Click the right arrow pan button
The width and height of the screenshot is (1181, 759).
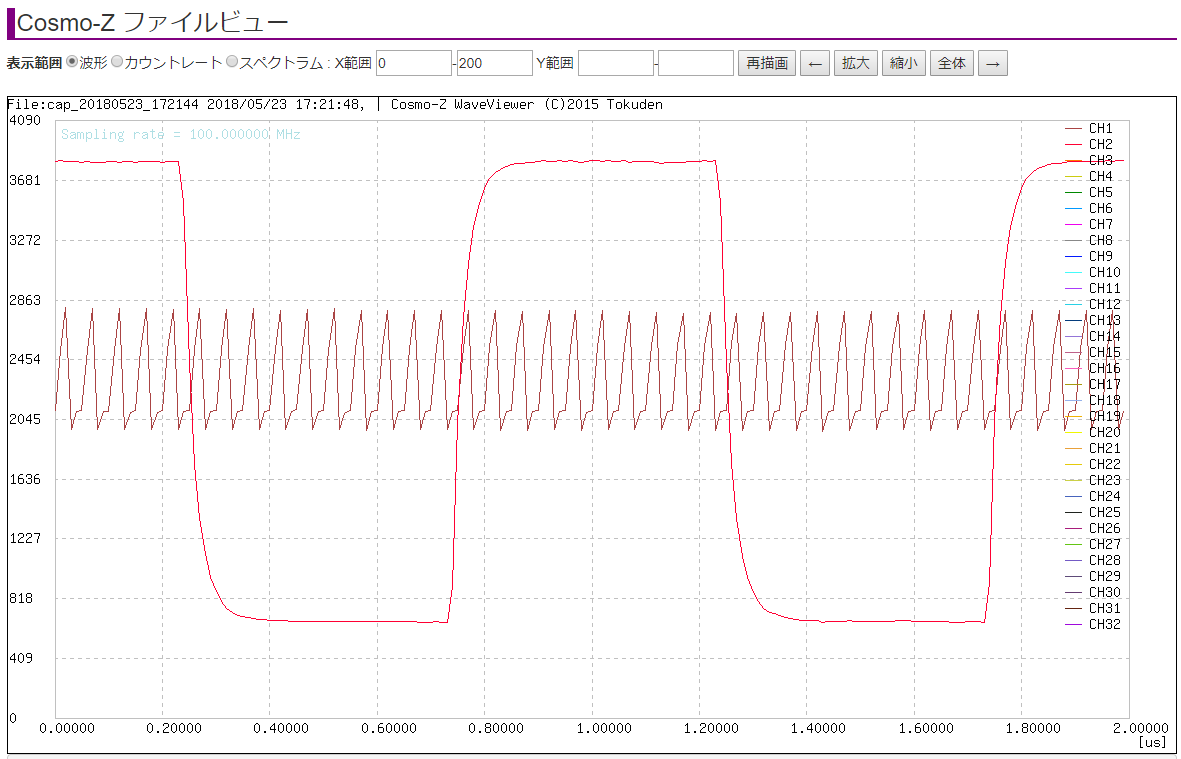click(992, 63)
